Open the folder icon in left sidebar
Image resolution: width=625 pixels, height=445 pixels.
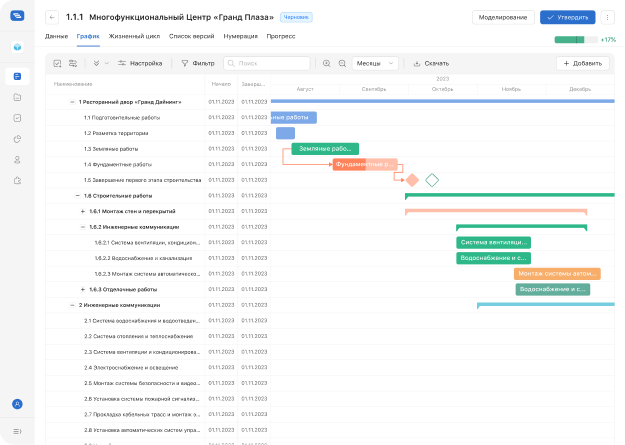(x=17, y=97)
